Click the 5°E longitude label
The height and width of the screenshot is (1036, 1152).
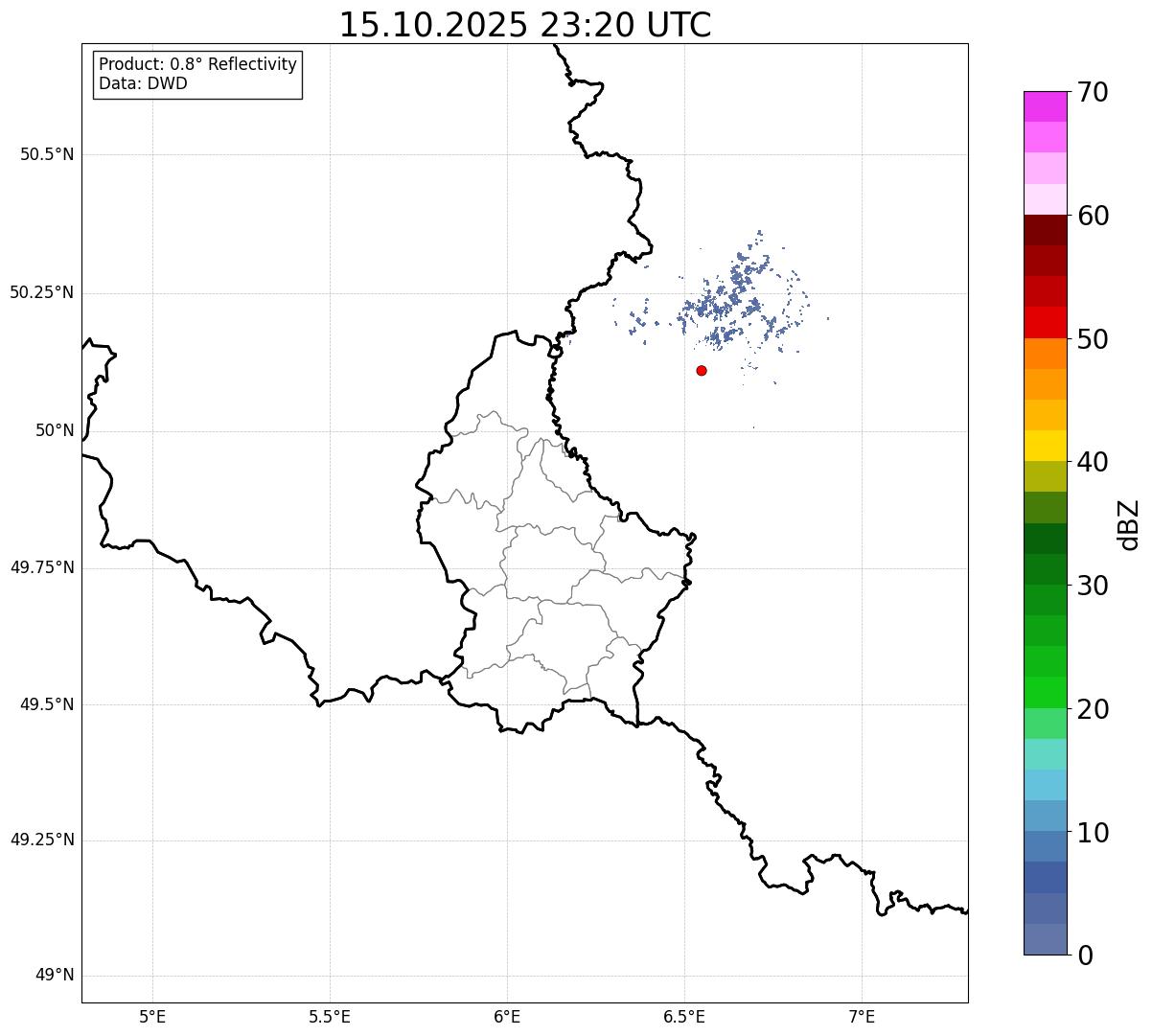(152, 1016)
